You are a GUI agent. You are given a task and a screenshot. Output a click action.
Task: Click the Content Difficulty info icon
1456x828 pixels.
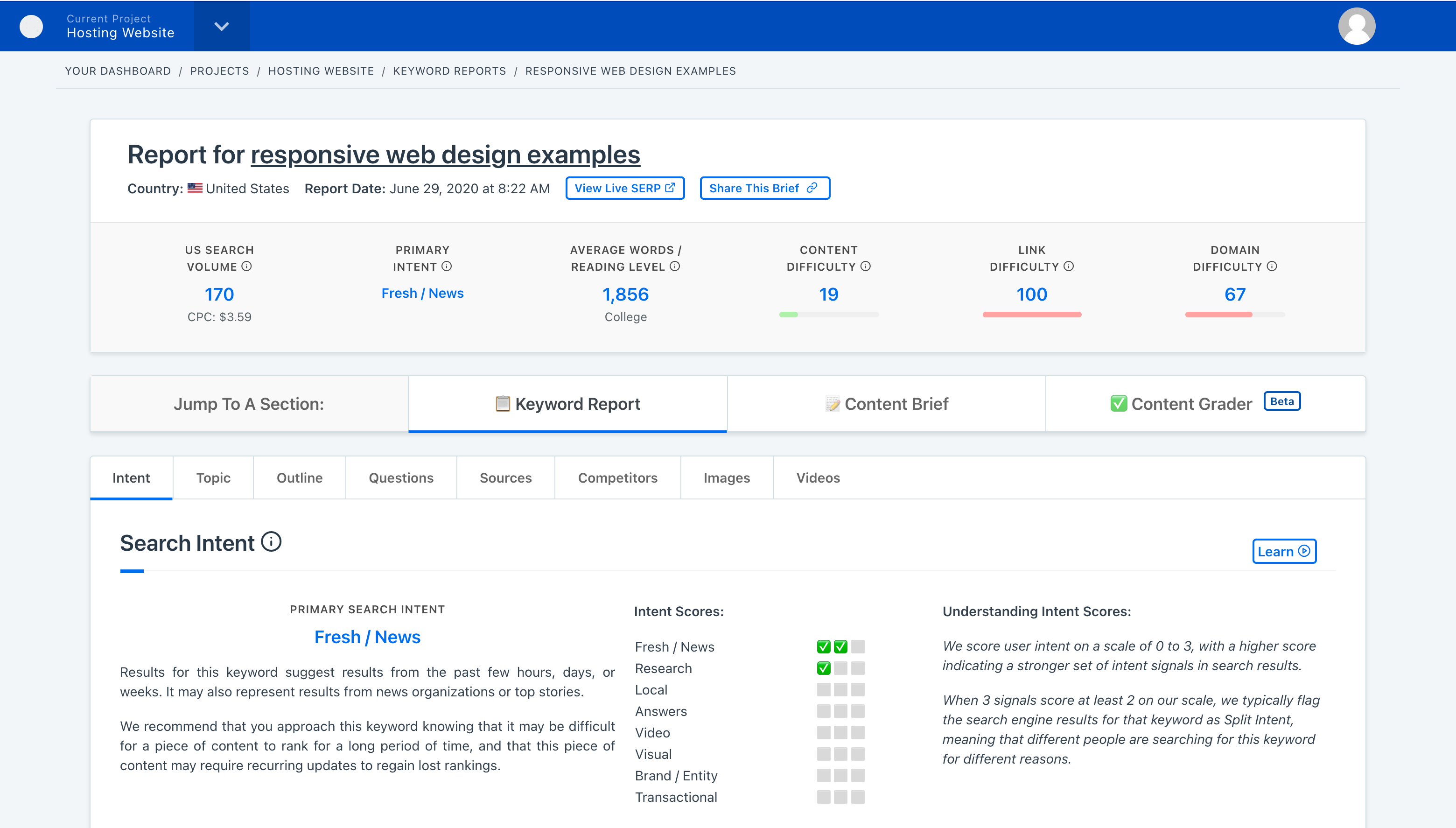[x=868, y=267]
